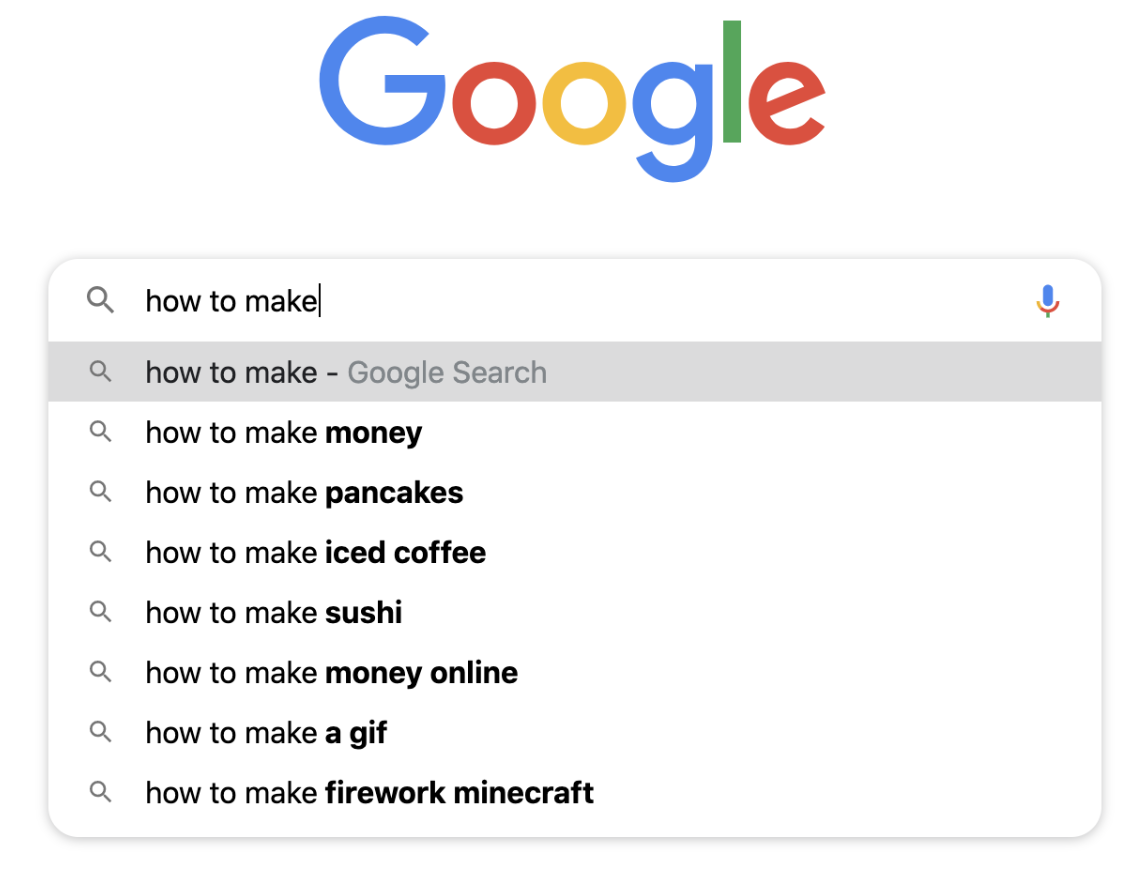Click the Google logo
The height and width of the screenshot is (870, 1130).
(571, 98)
